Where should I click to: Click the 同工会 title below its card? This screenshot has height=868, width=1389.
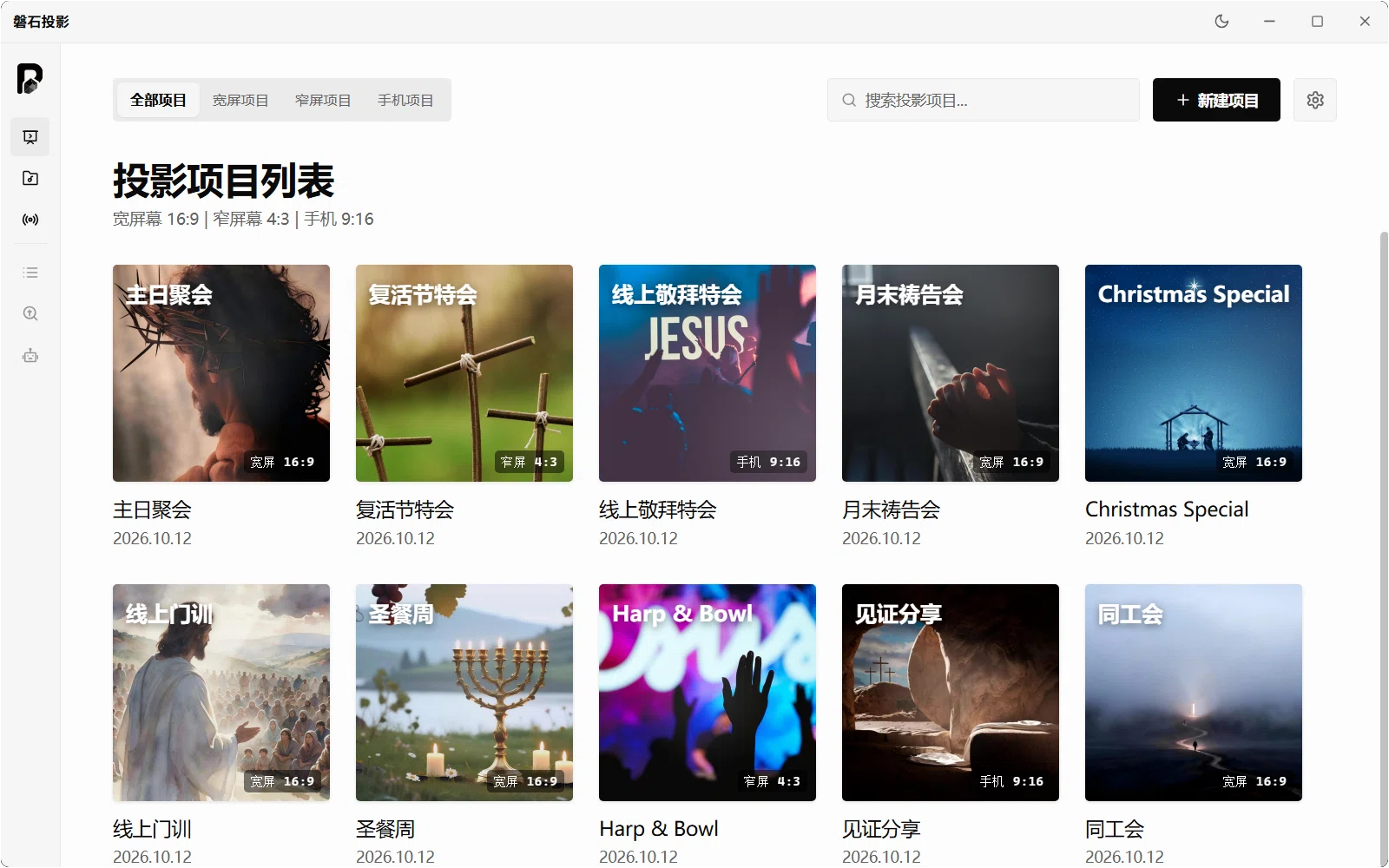point(1115,829)
